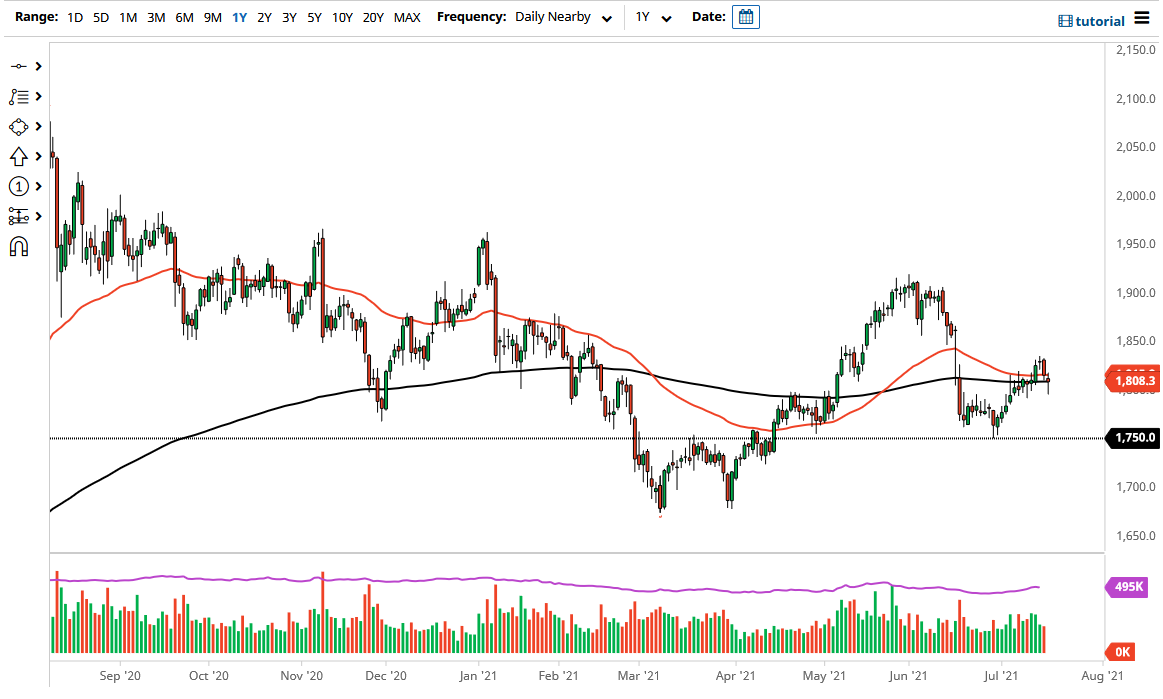Open the date calendar picker

pyautogui.click(x=745, y=17)
